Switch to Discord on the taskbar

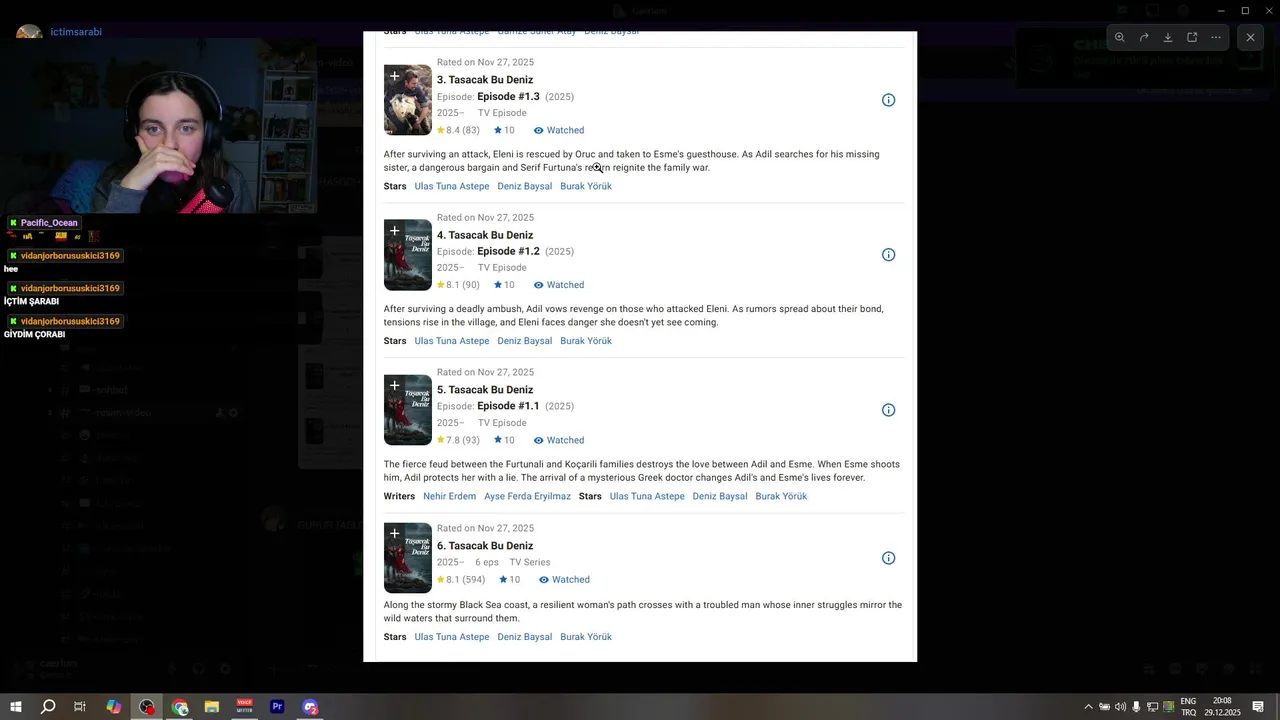[x=310, y=707]
